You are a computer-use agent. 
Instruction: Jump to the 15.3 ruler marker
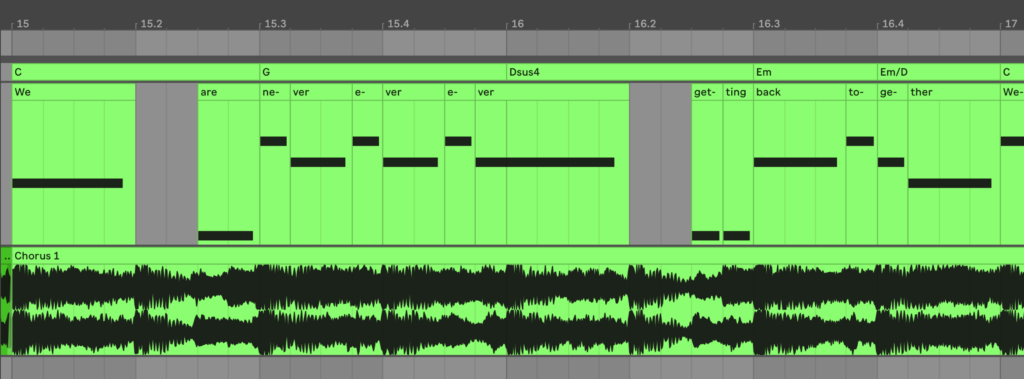[x=275, y=24]
